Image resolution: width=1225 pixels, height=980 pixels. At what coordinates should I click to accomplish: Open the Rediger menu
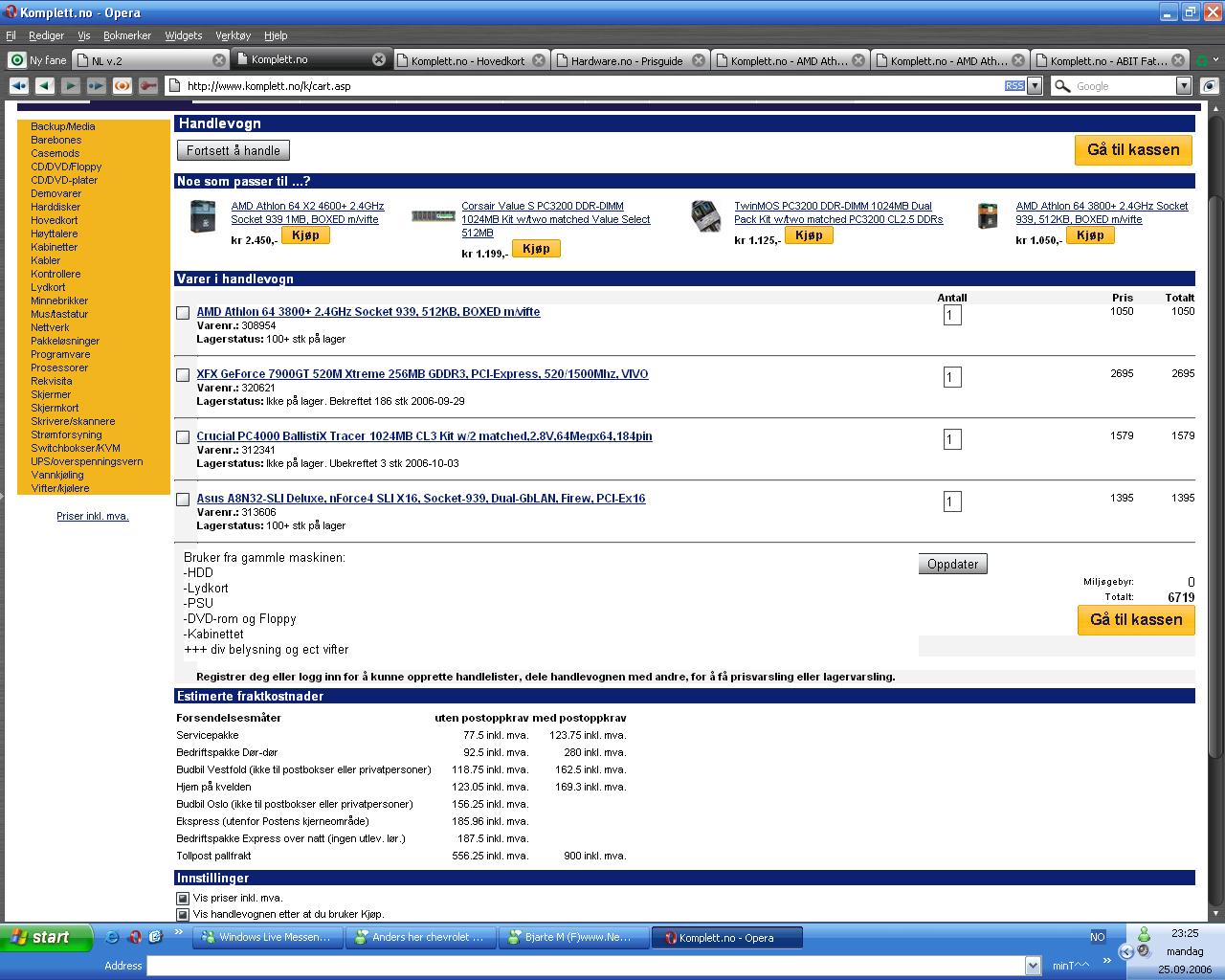46,35
